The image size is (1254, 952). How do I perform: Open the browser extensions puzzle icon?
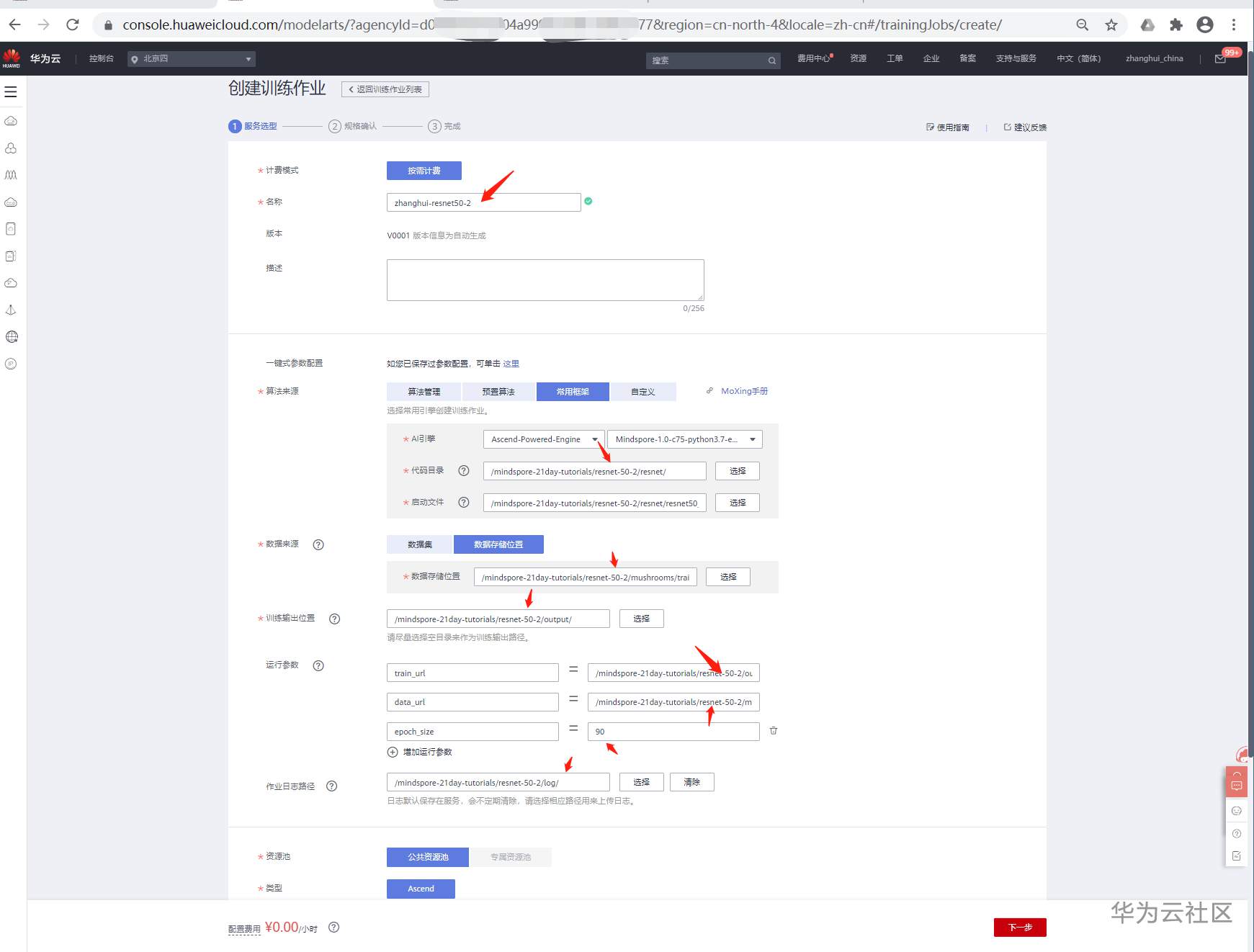[x=1176, y=25]
